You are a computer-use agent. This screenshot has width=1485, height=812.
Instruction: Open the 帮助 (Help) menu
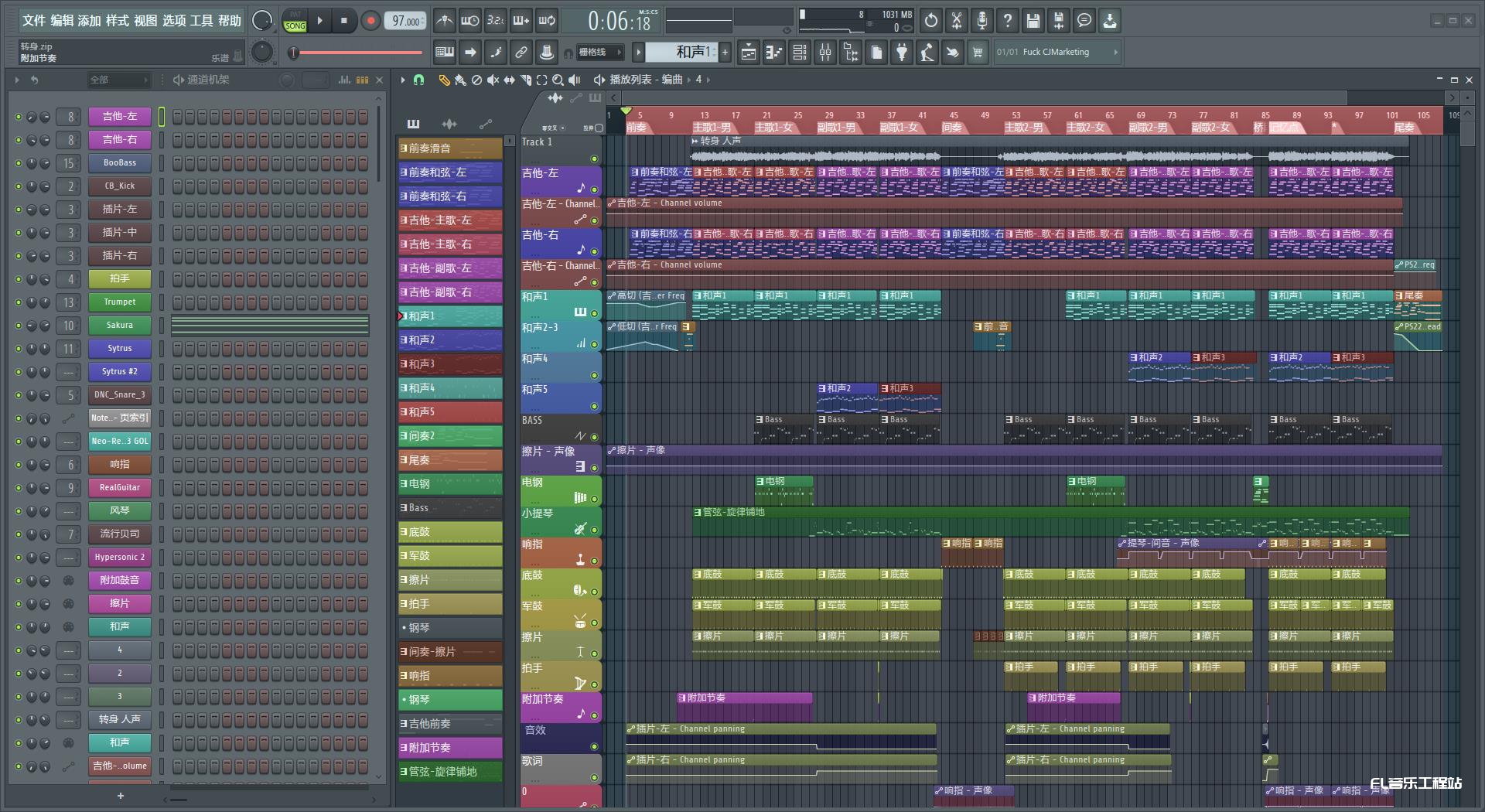(229, 20)
